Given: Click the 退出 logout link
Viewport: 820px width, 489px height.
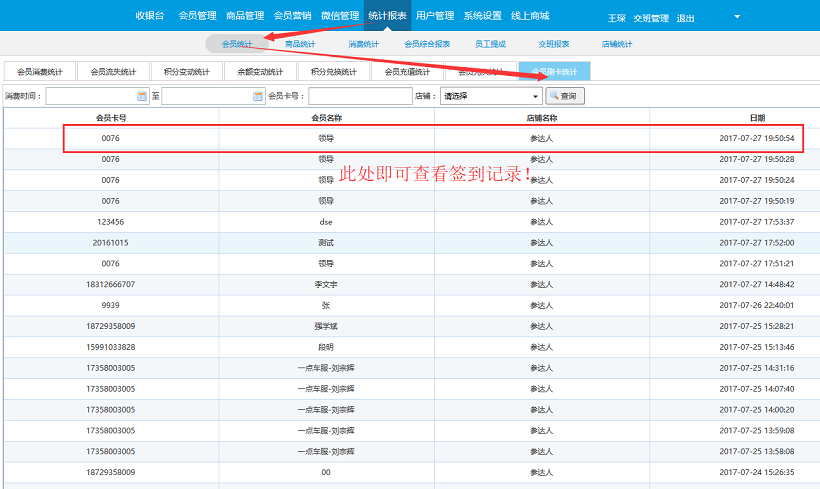Looking at the screenshot, I should [x=686, y=18].
